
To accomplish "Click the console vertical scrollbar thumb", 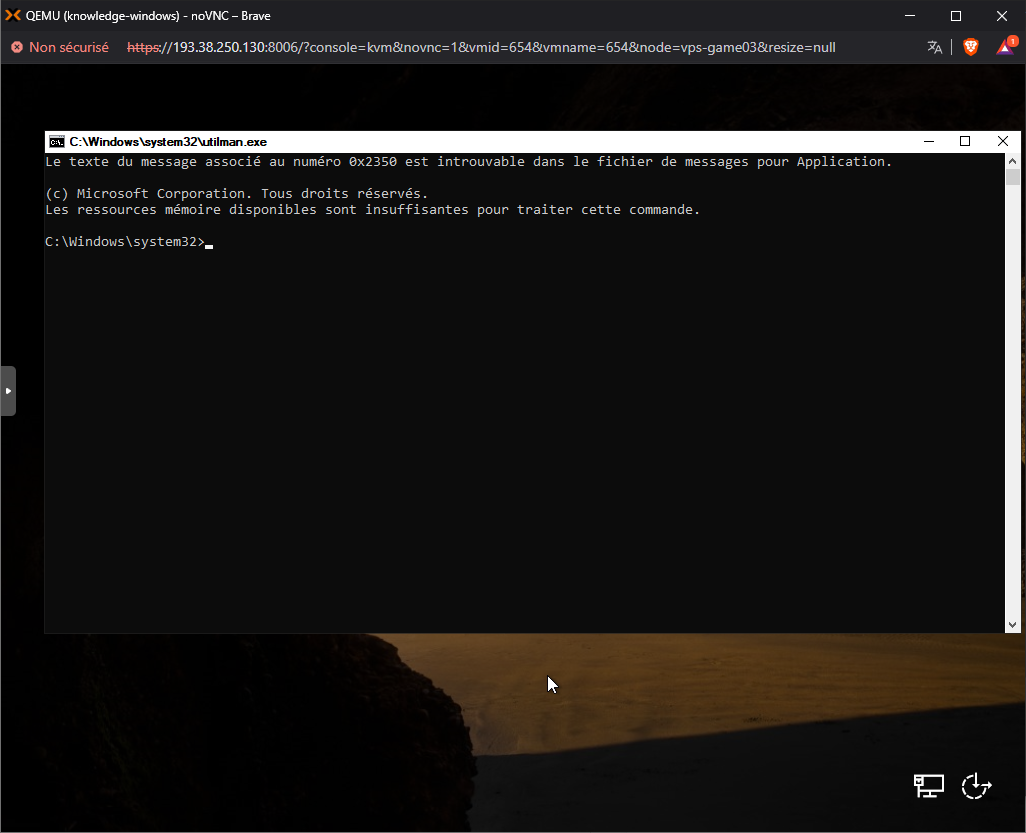I will (1013, 178).
